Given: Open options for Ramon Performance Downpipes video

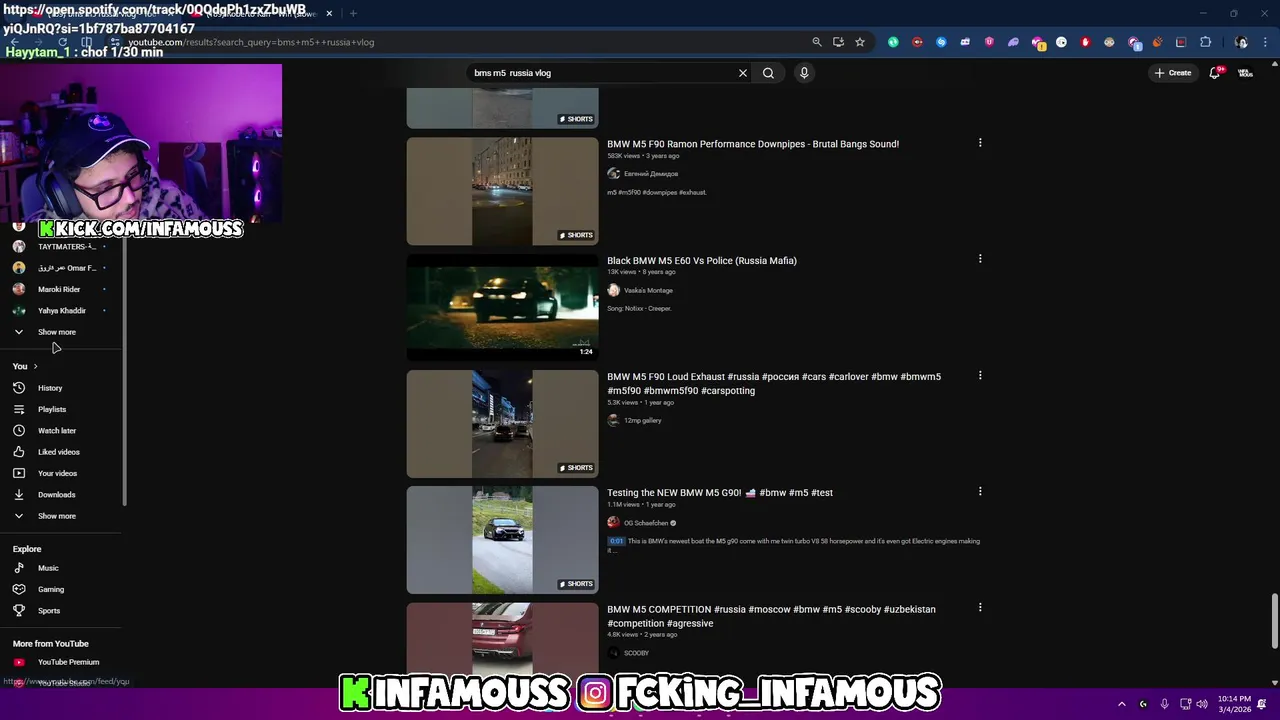Looking at the screenshot, I should click(980, 143).
